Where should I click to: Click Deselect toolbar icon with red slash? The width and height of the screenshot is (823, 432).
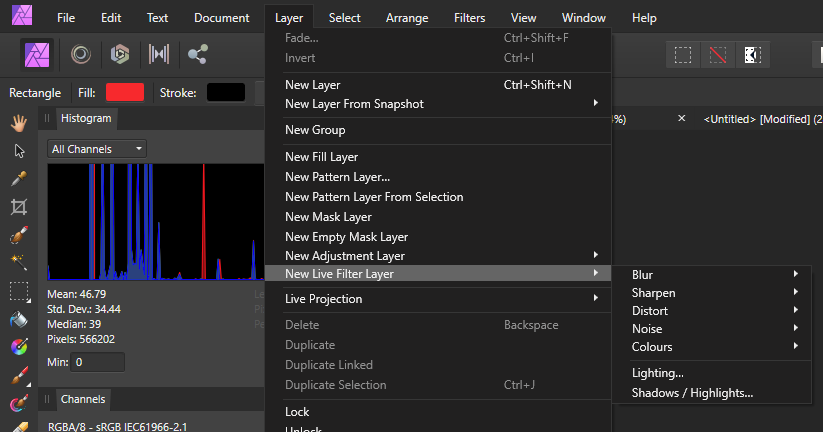point(718,55)
